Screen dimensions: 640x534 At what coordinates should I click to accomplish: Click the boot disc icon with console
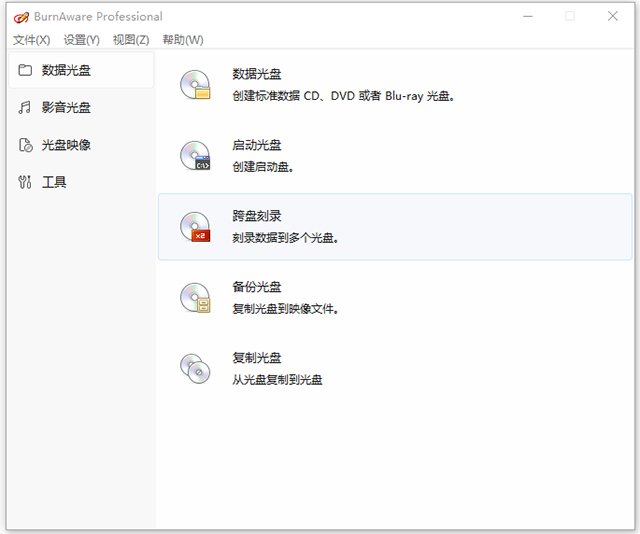196,156
